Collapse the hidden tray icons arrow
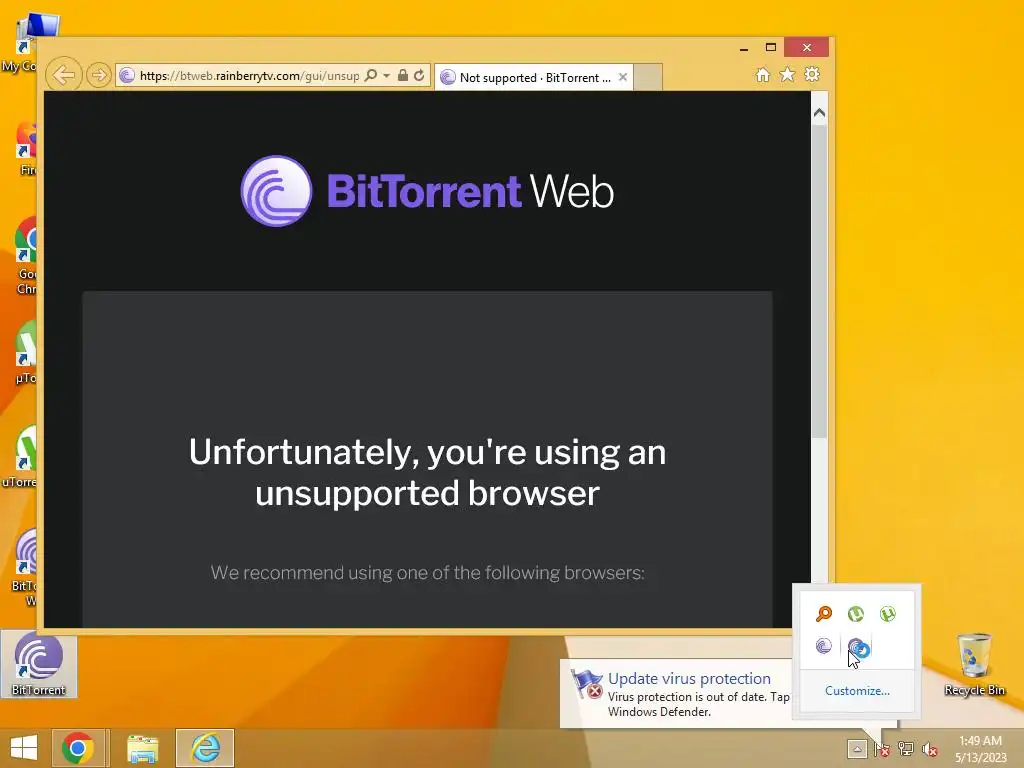This screenshot has width=1024, height=768. [x=857, y=748]
